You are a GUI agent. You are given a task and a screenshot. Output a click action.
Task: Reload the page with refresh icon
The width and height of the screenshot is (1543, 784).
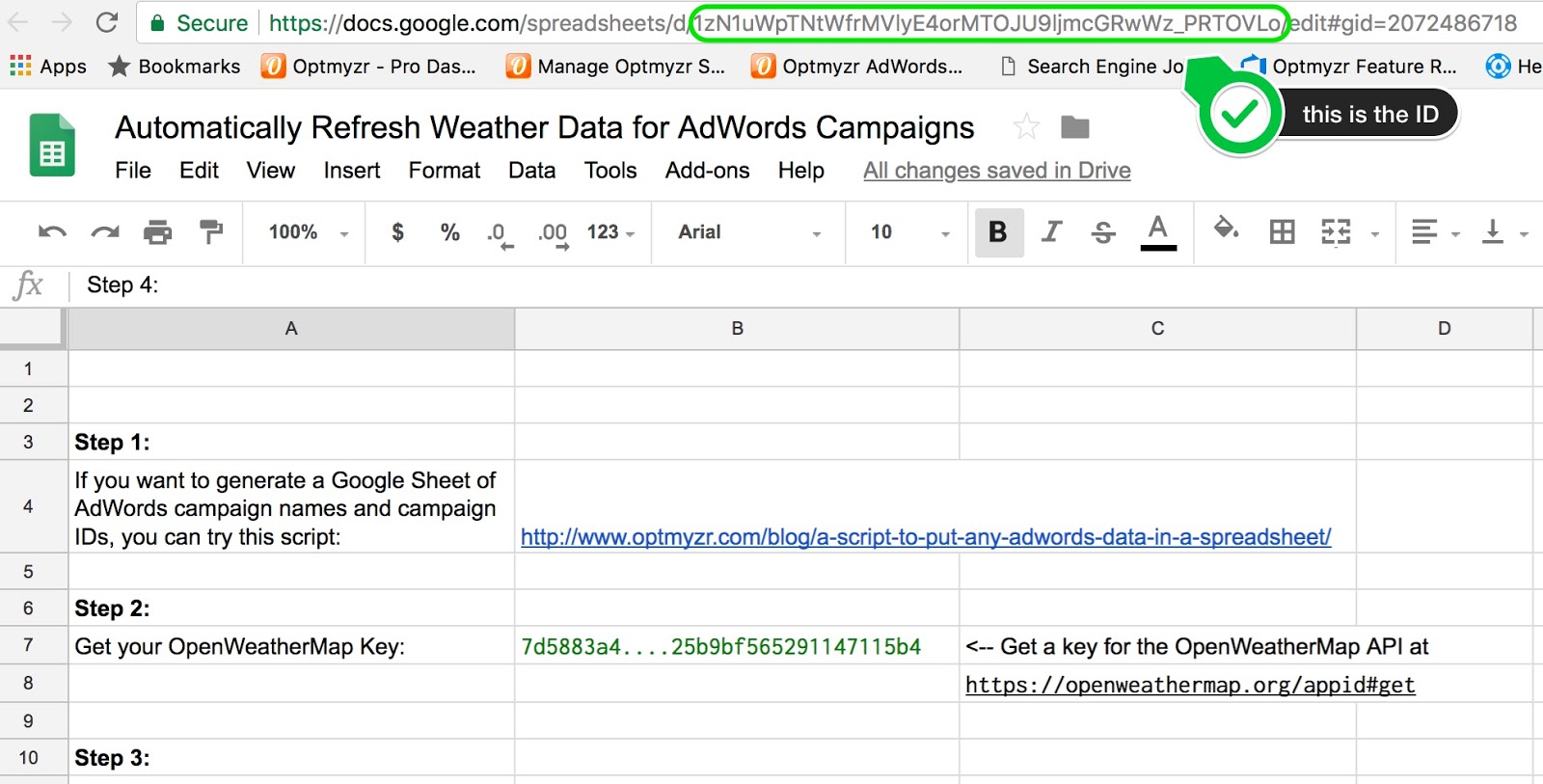click(107, 22)
